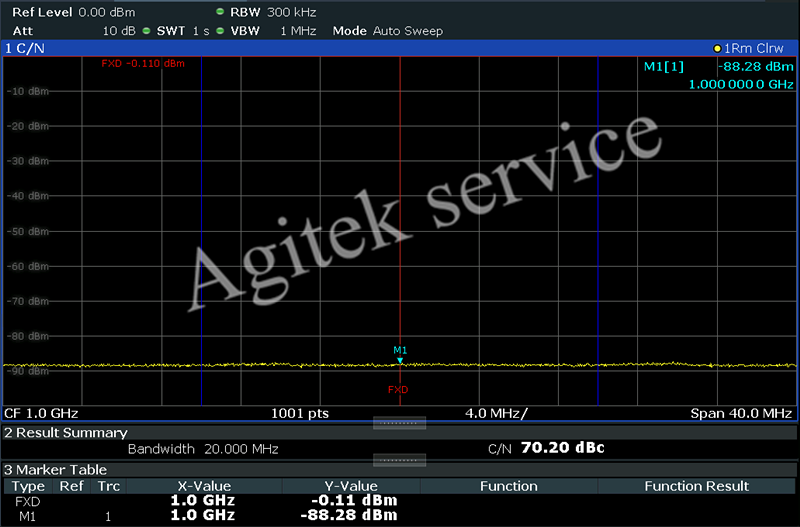This screenshot has height=527, width=800.
Task: Select the C/N 70.20 dBc result
Action: tap(546, 448)
